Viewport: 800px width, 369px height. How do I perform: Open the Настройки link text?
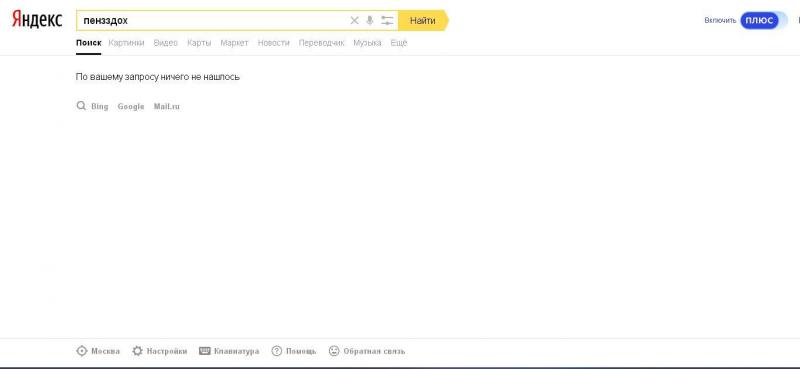166,351
